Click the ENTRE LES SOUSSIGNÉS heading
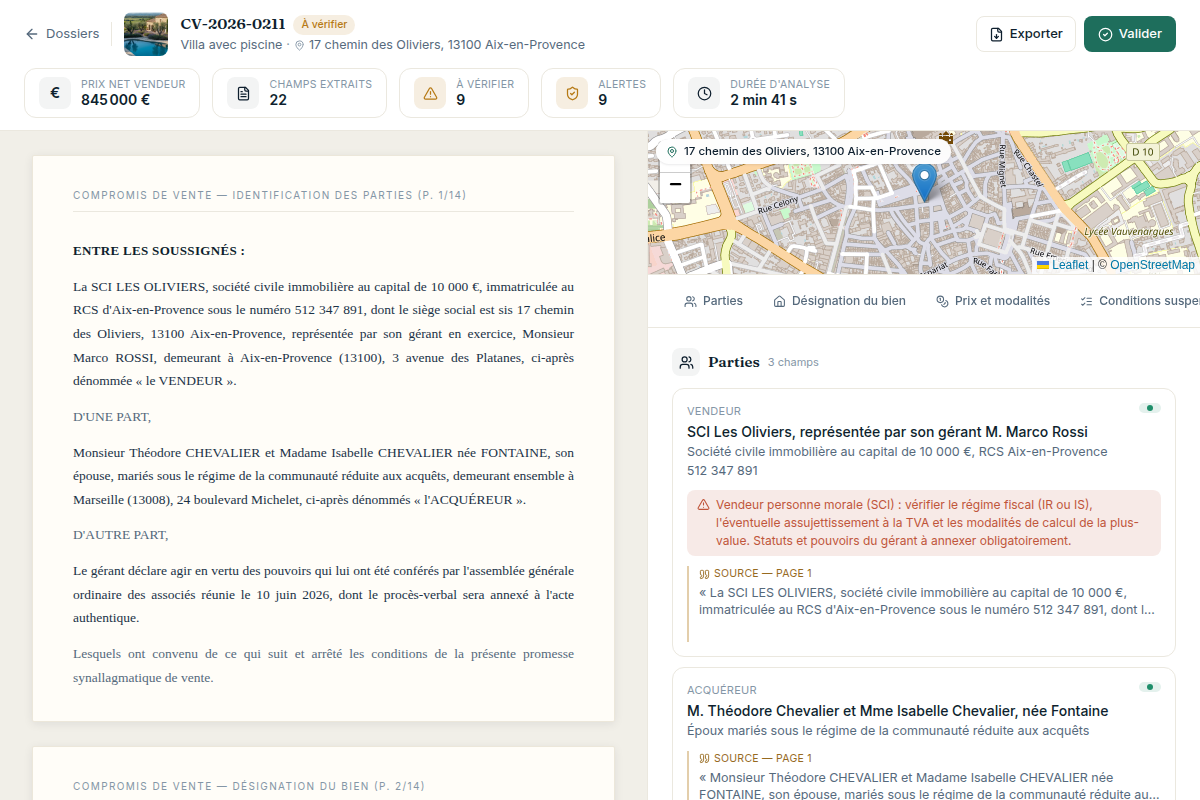This screenshot has height=800, width=1200. 159,251
